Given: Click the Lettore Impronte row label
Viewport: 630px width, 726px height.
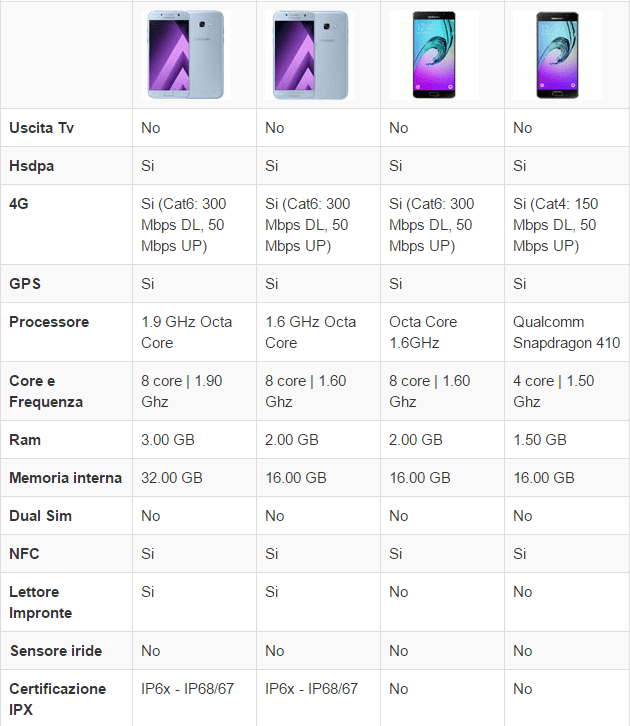Looking at the screenshot, I should (41, 602).
